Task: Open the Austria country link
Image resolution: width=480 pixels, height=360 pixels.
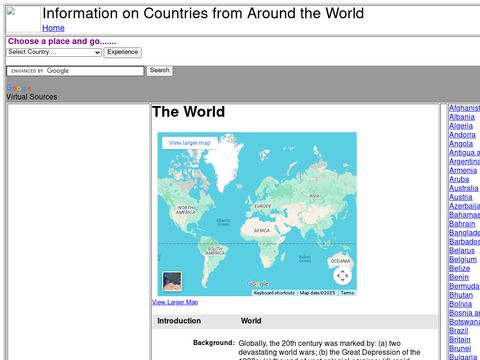Action: 460,197
